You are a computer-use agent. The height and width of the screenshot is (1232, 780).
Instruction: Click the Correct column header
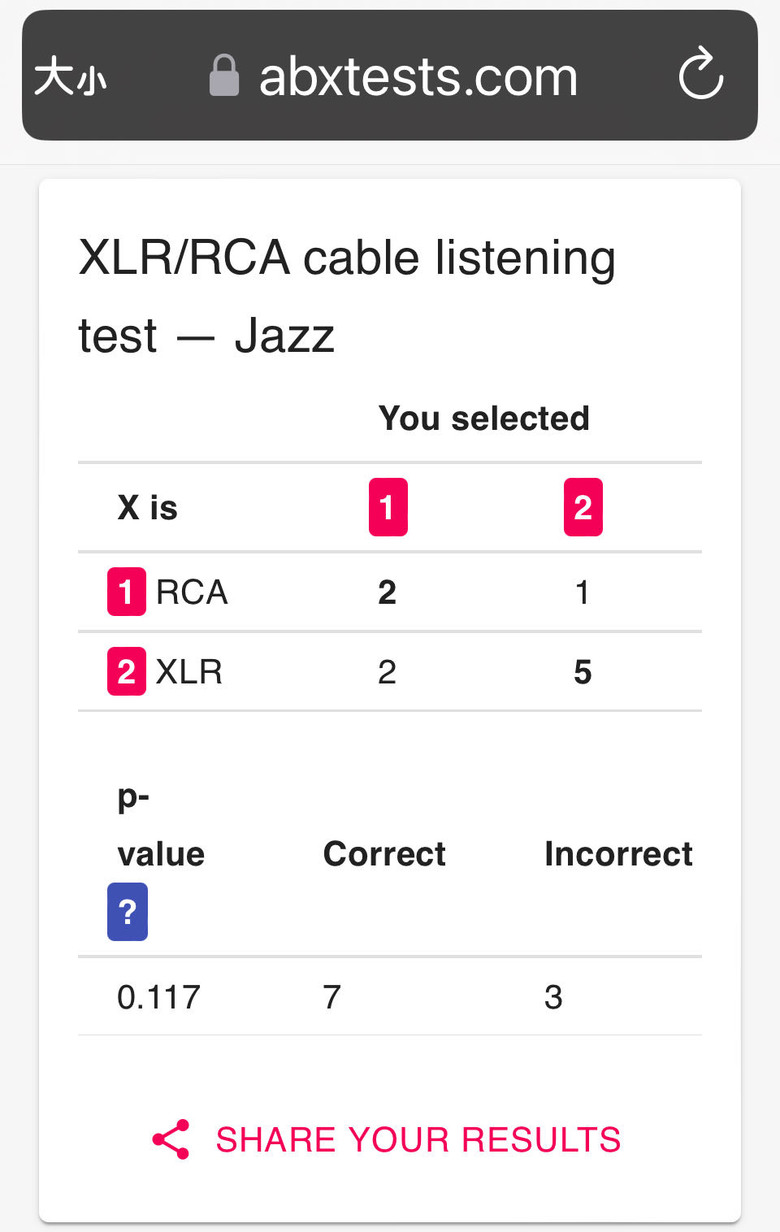click(x=385, y=853)
